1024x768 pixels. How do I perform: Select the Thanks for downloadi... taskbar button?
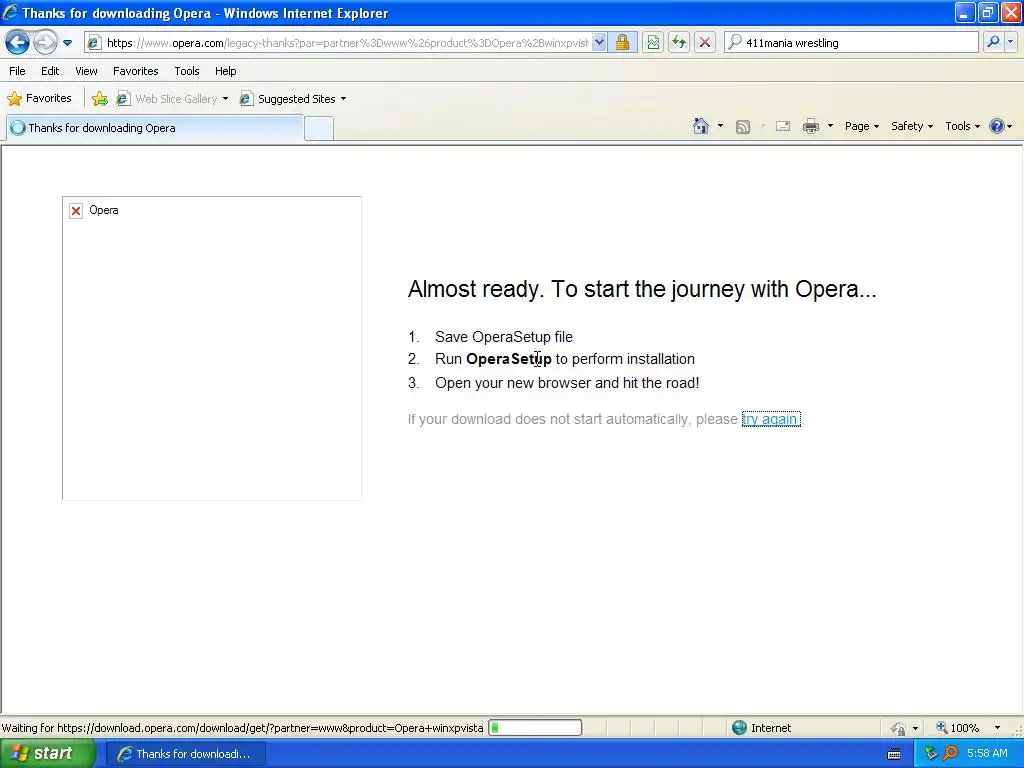pyautogui.click(x=185, y=754)
